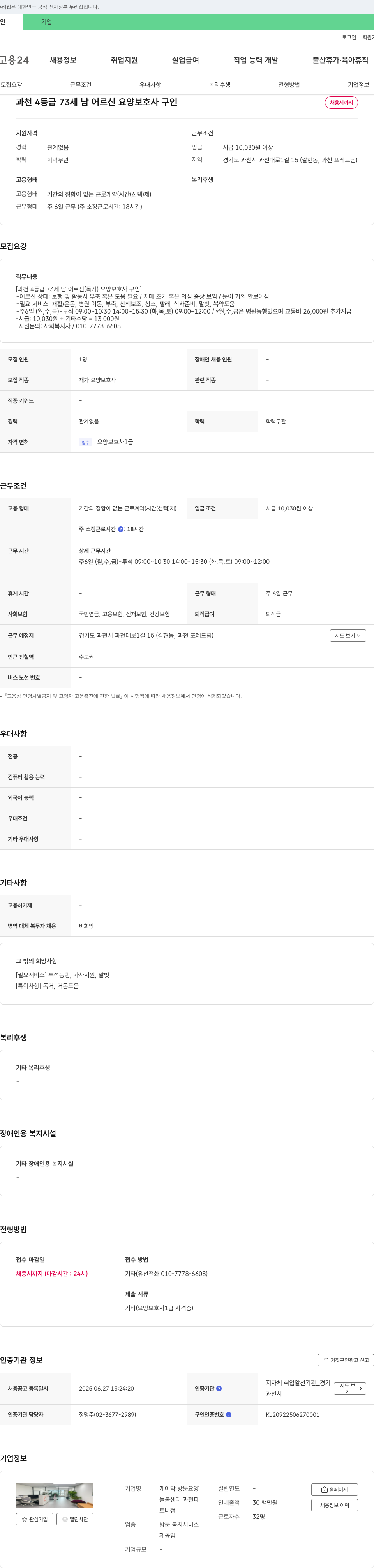Image resolution: width=374 pixels, height=1568 pixels.
Task: Click the info icon beside 구인인증번호
Action: coord(229,1415)
